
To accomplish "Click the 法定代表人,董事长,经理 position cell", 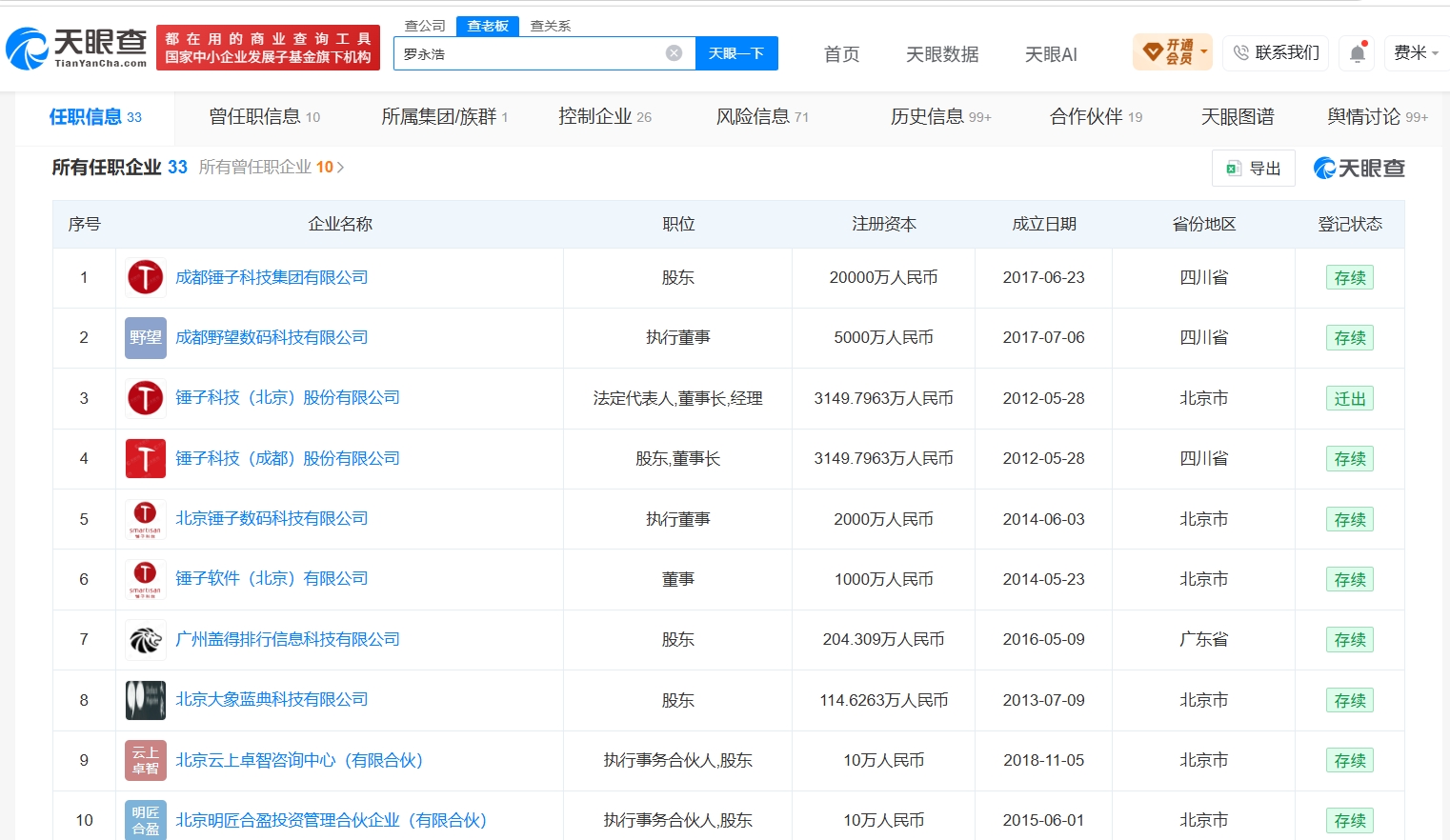I will [x=678, y=398].
